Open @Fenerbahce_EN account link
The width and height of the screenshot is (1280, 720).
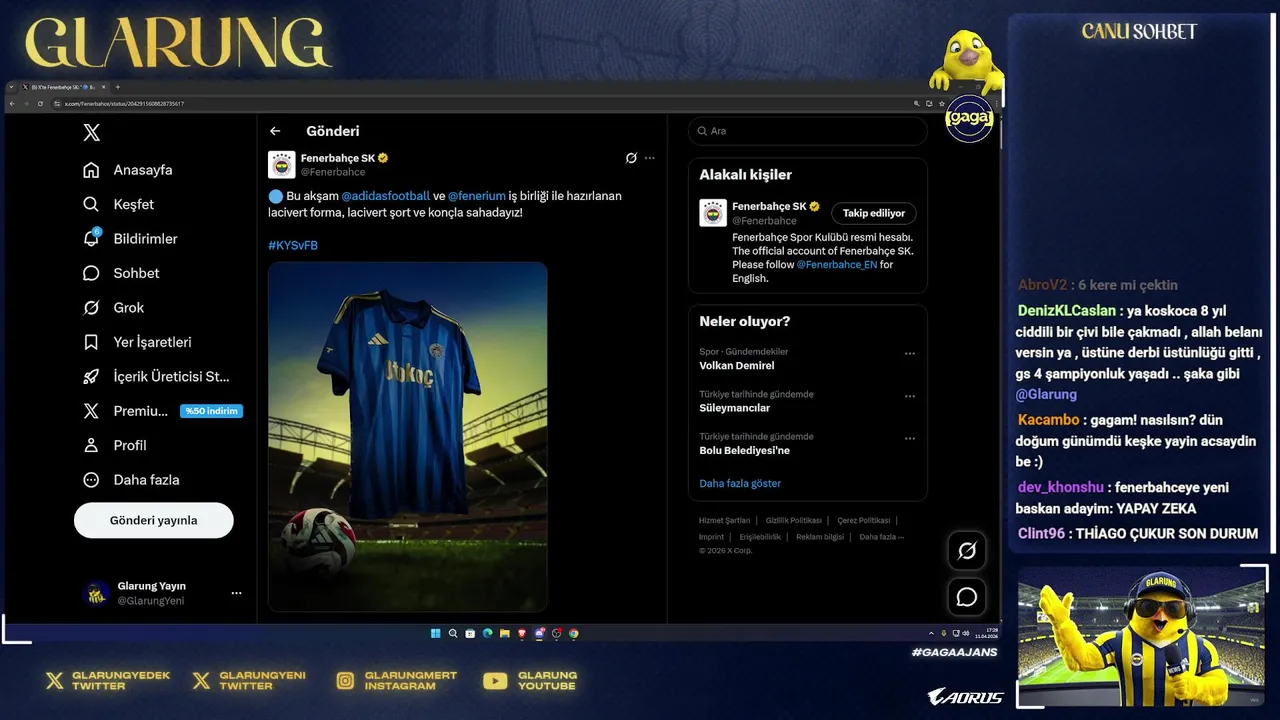(x=837, y=265)
